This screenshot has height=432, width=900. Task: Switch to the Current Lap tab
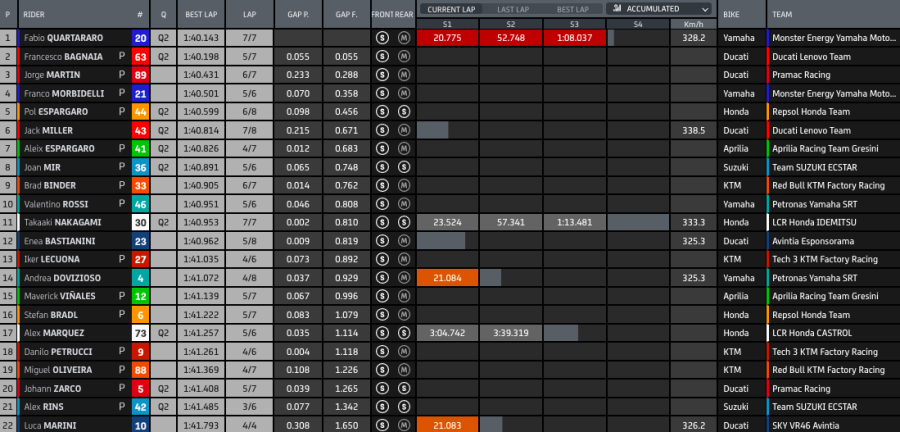click(x=449, y=9)
